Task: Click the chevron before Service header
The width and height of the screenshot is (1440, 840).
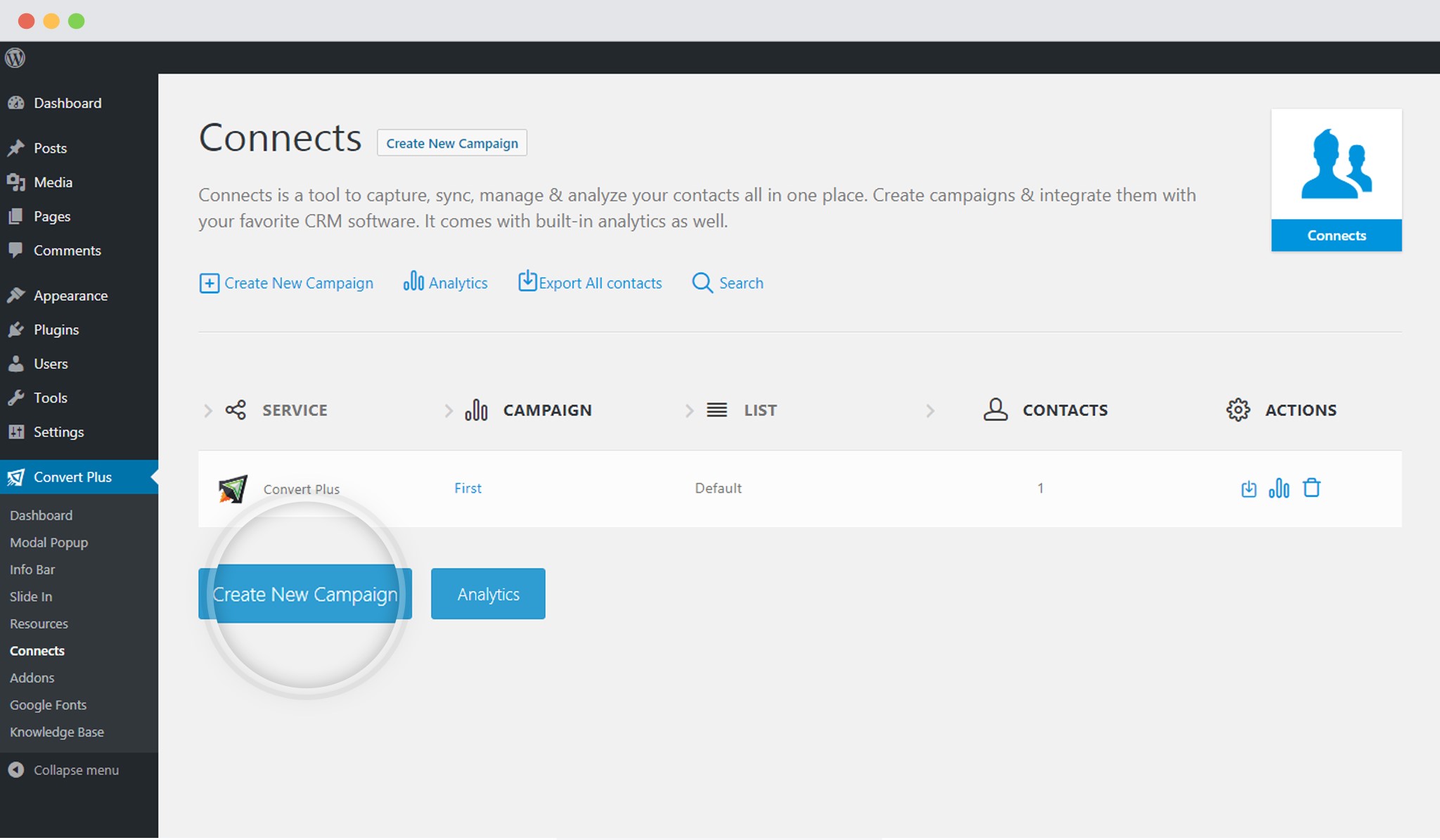Action: [x=207, y=411]
